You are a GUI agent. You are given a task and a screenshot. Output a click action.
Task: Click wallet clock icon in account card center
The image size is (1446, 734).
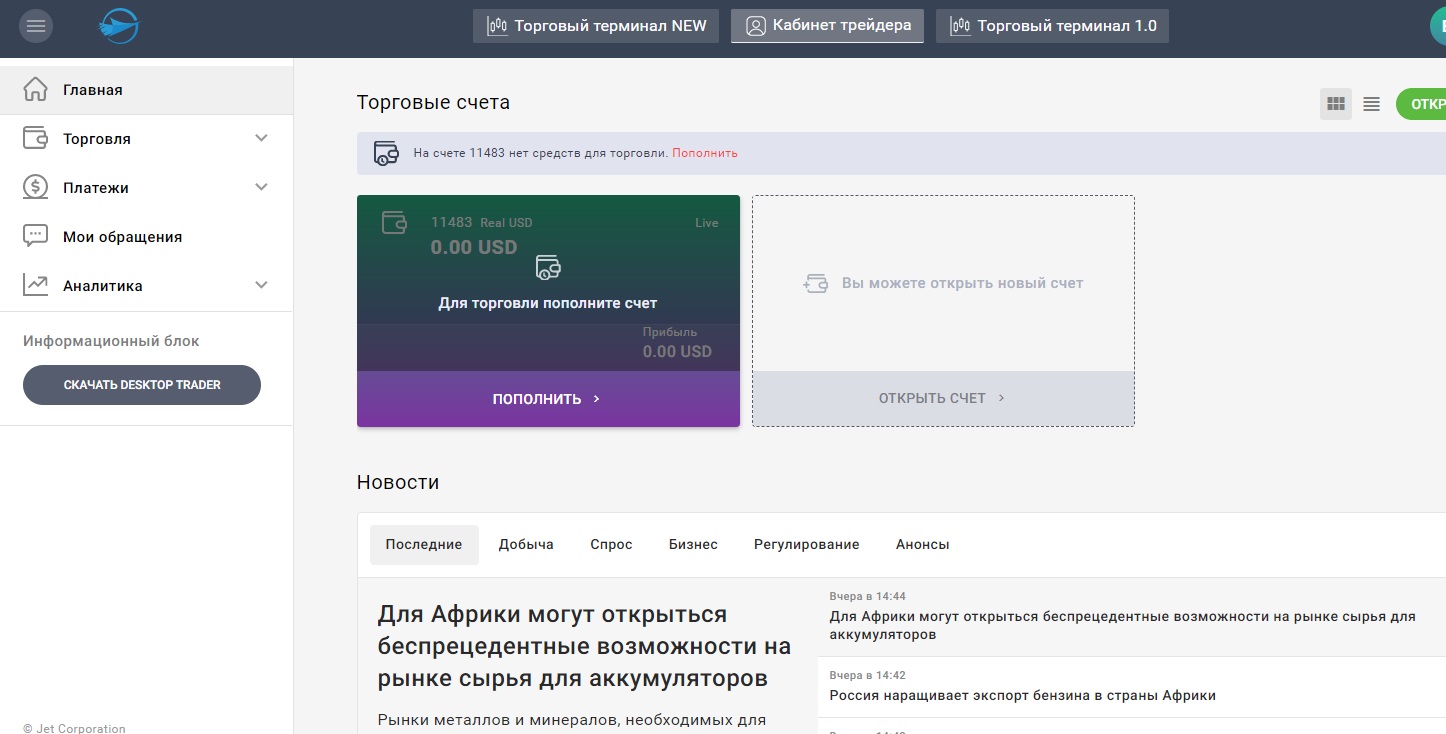point(548,267)
